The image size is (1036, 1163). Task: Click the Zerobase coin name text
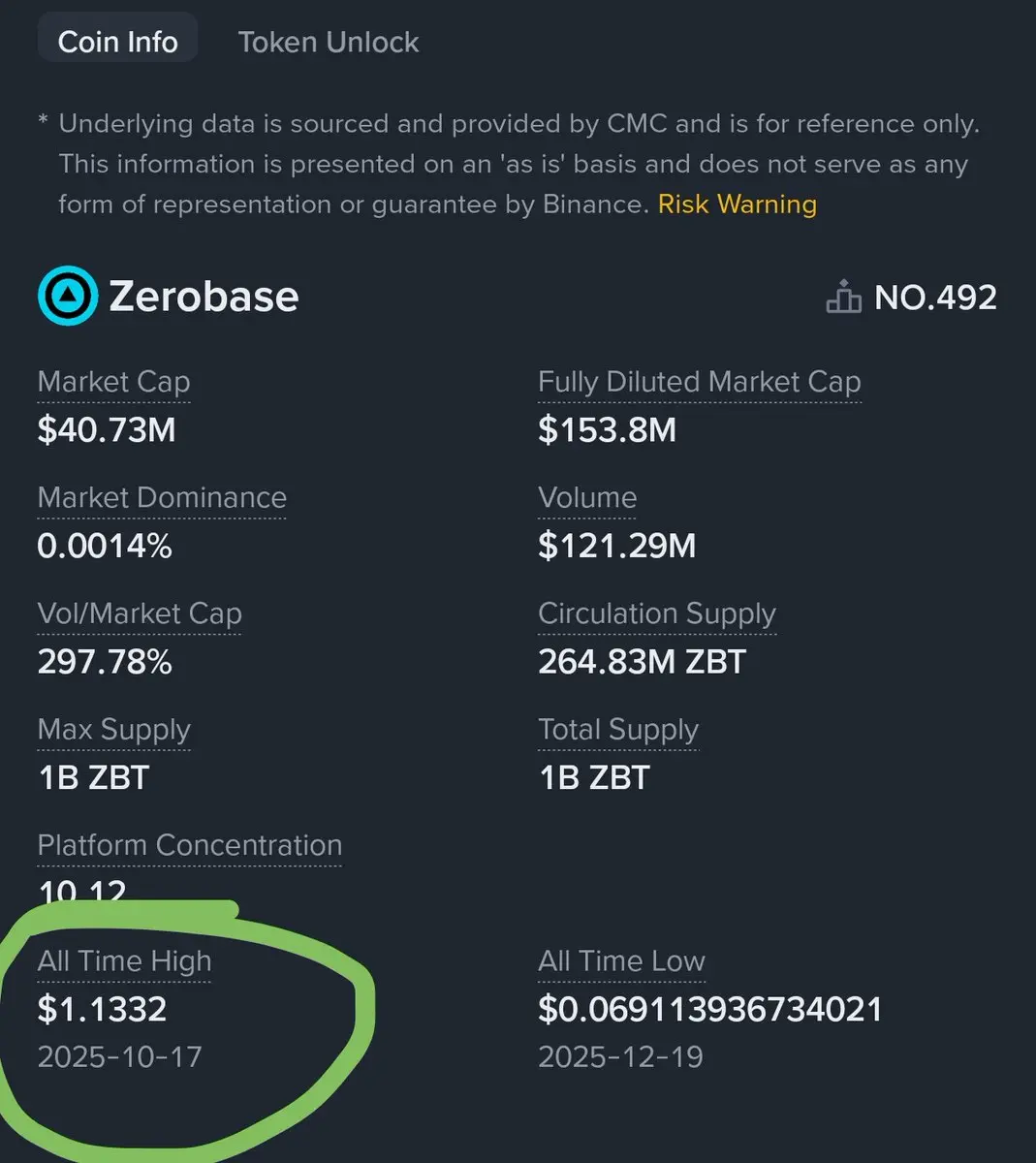click(x=204, y=296)
